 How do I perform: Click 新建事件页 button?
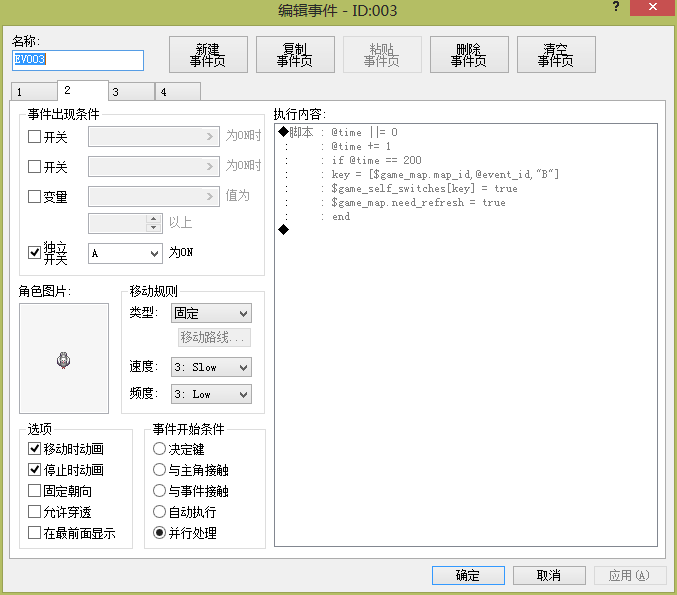click(208, 54)
